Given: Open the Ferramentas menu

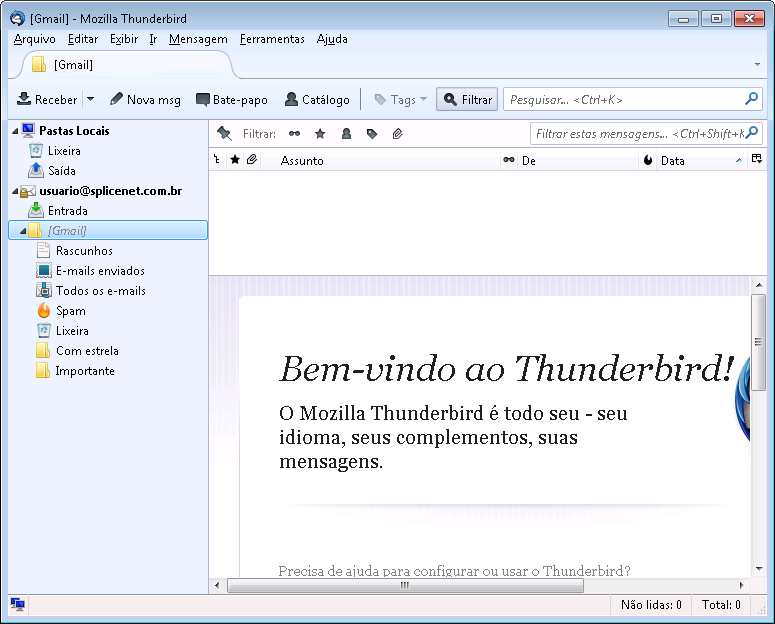Looking at the screenshot, I should (x=272, y=39).
